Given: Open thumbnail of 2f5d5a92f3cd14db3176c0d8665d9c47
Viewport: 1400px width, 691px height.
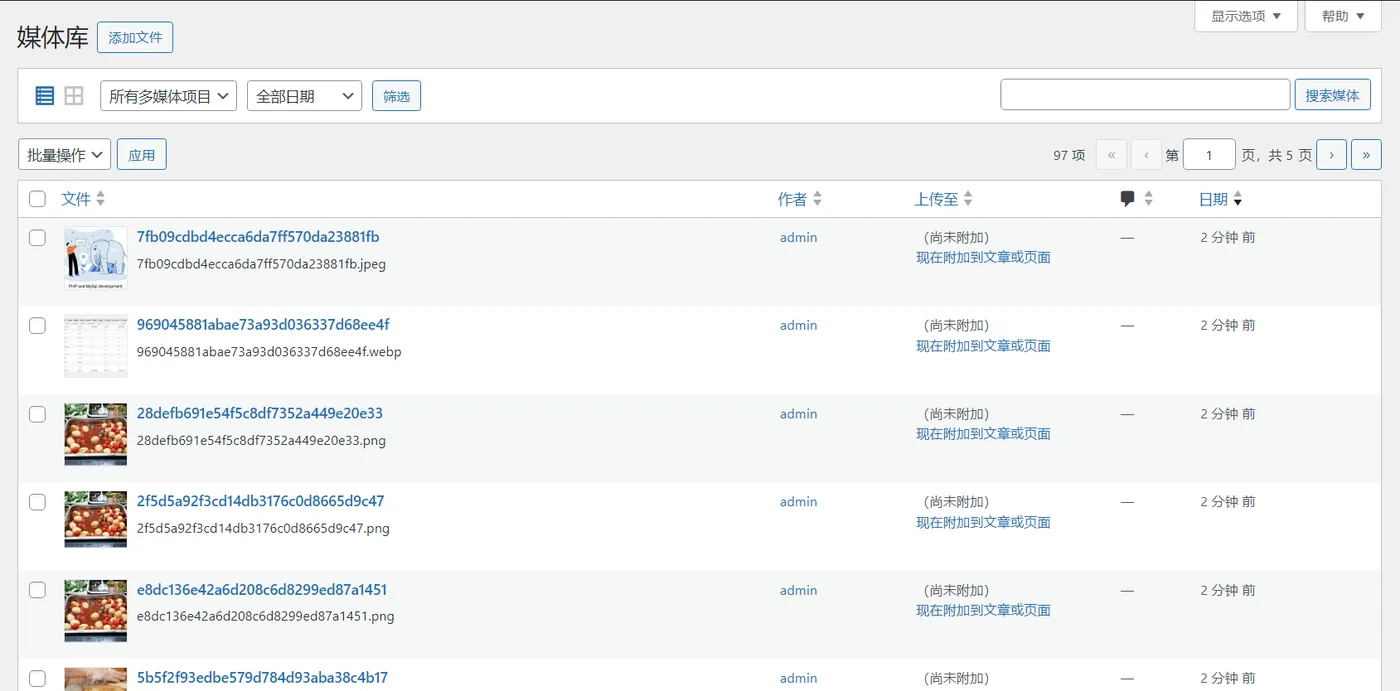Looking at the screenshot, I should 96,519.
